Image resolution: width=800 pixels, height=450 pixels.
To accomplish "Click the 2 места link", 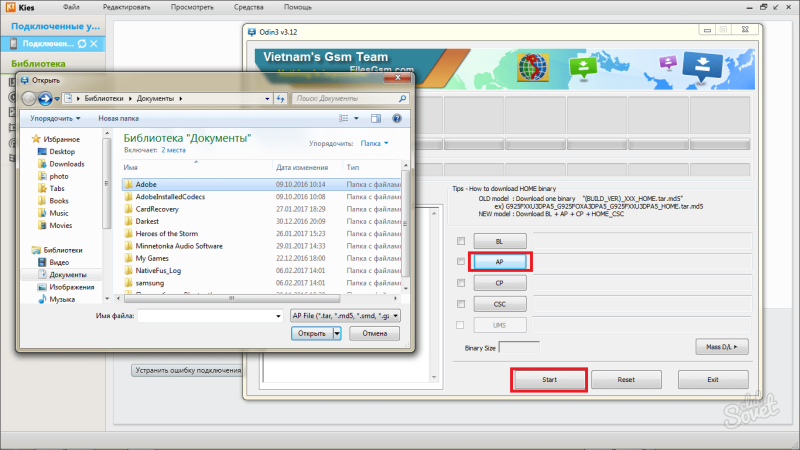I will point(173,150).
